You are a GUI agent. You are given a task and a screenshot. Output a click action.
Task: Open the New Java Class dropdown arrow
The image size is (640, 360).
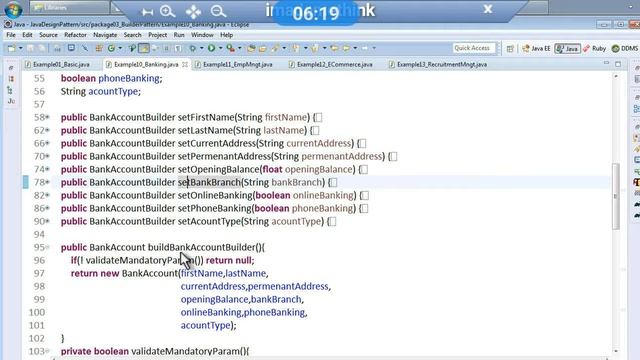pyautogui.click(x=120, y=48)
